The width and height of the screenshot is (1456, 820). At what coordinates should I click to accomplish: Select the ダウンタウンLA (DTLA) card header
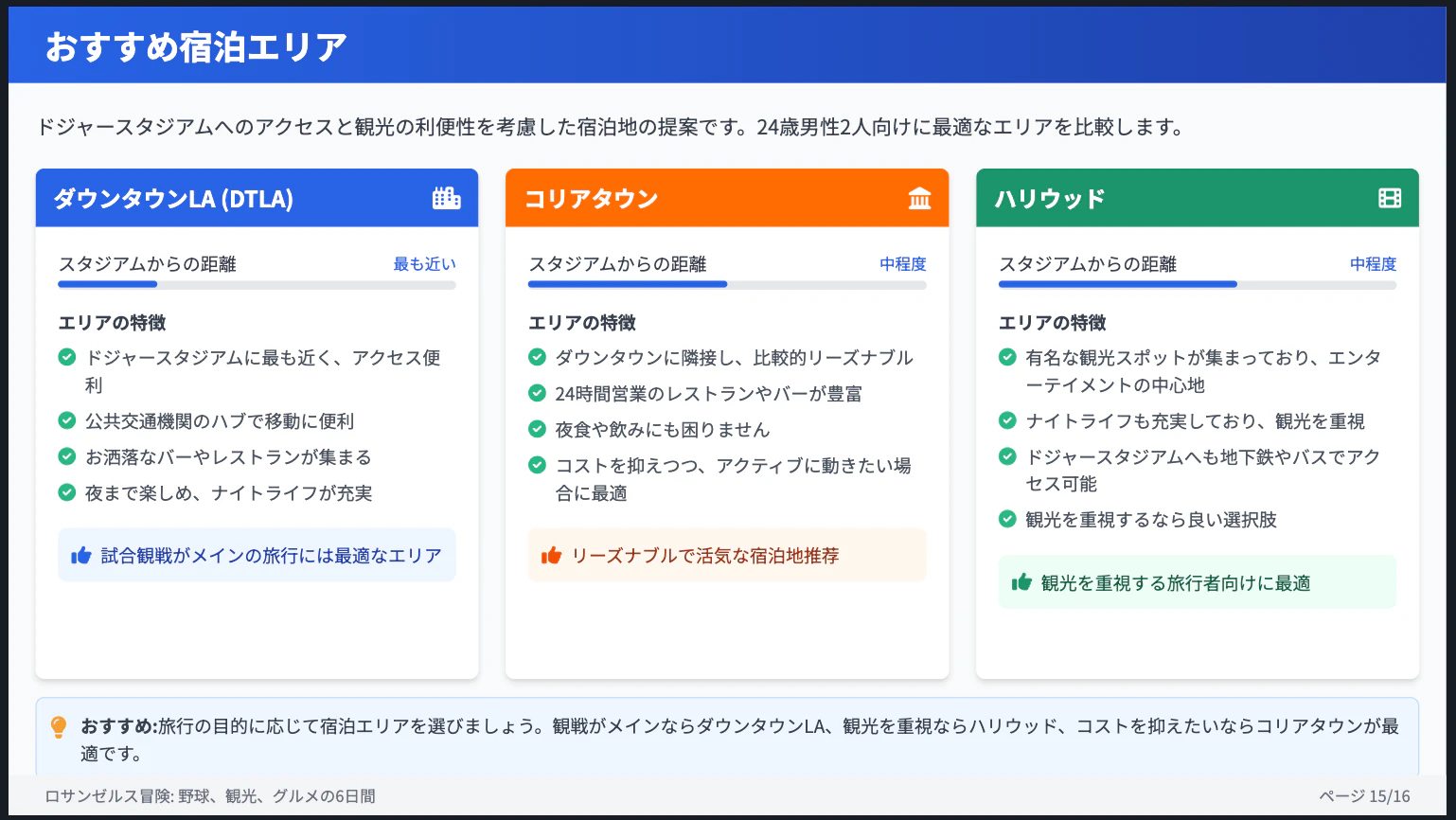click(x=257, y=198)
